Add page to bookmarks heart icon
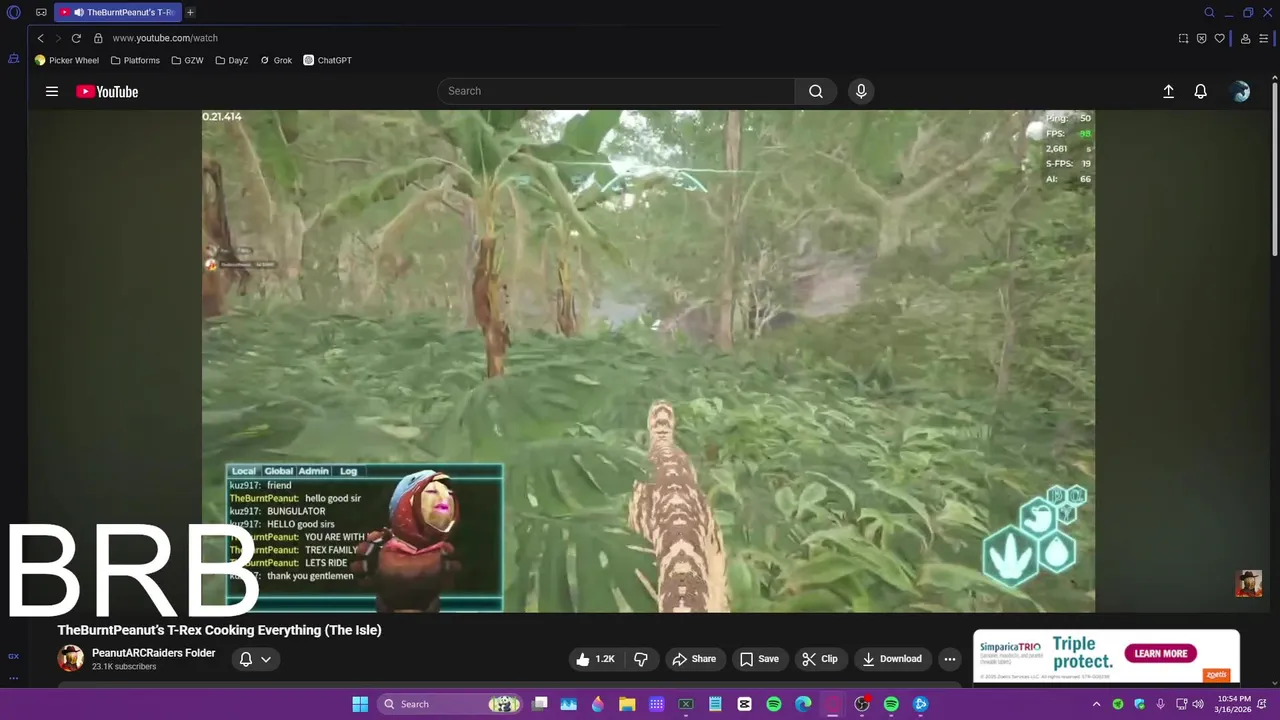The width and height of the screenshot is (1280, 720). click(1219, 38)
